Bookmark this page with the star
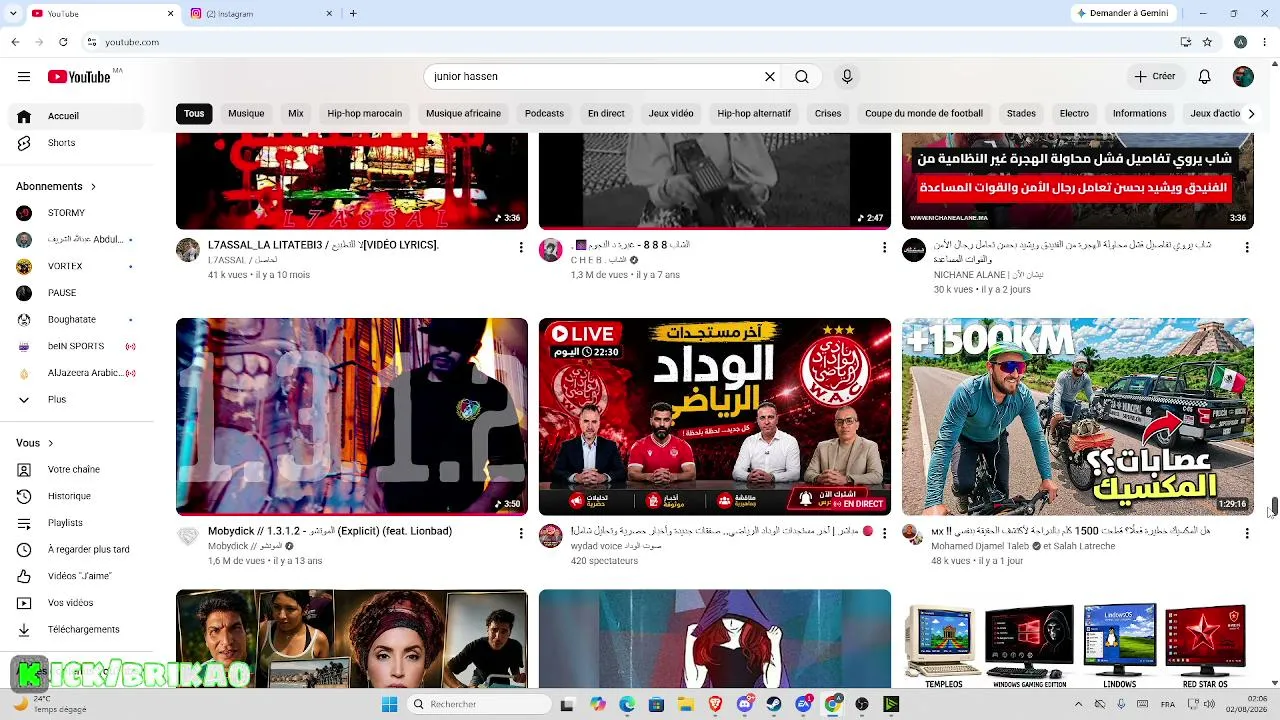Screen dimensions: 1280x720 pos(1207,42)
